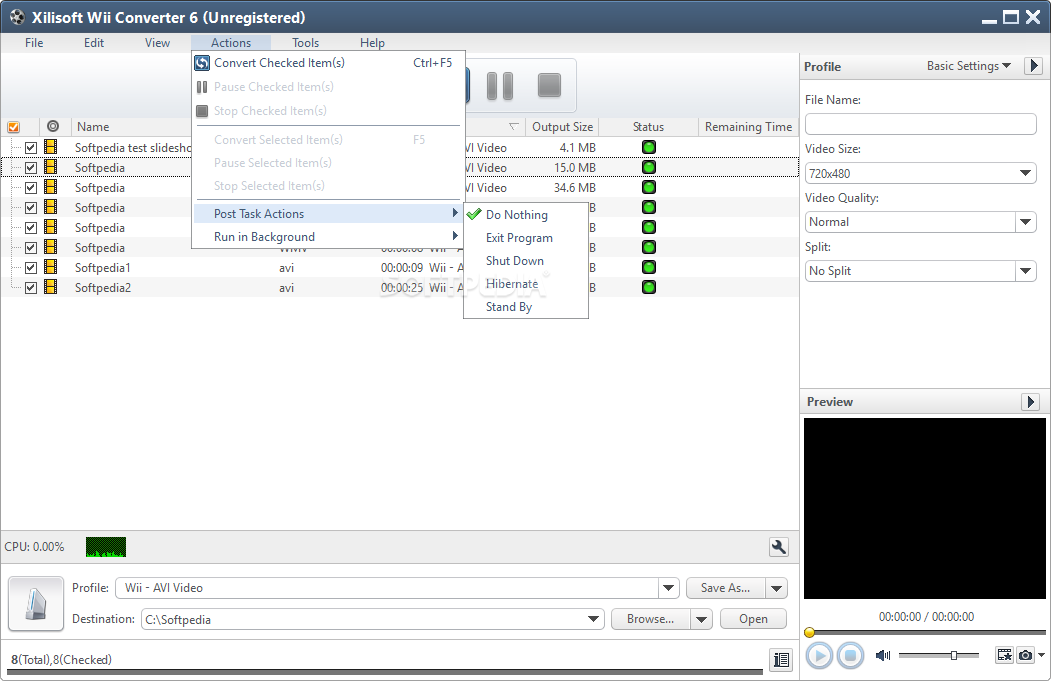
Task: Open the Help menu
Action: 372,43
